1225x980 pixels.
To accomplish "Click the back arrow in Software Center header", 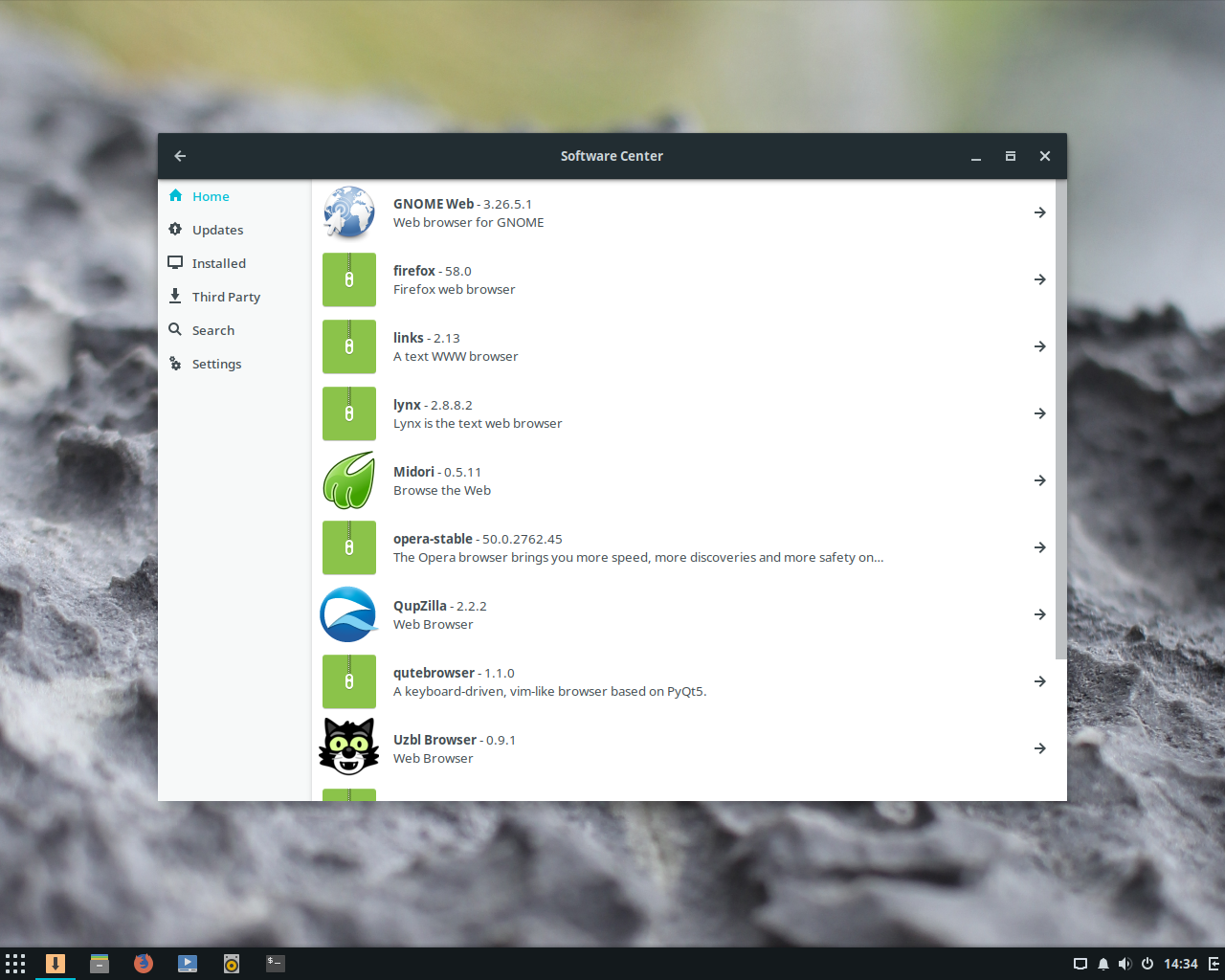I will (x=180, y=156).
